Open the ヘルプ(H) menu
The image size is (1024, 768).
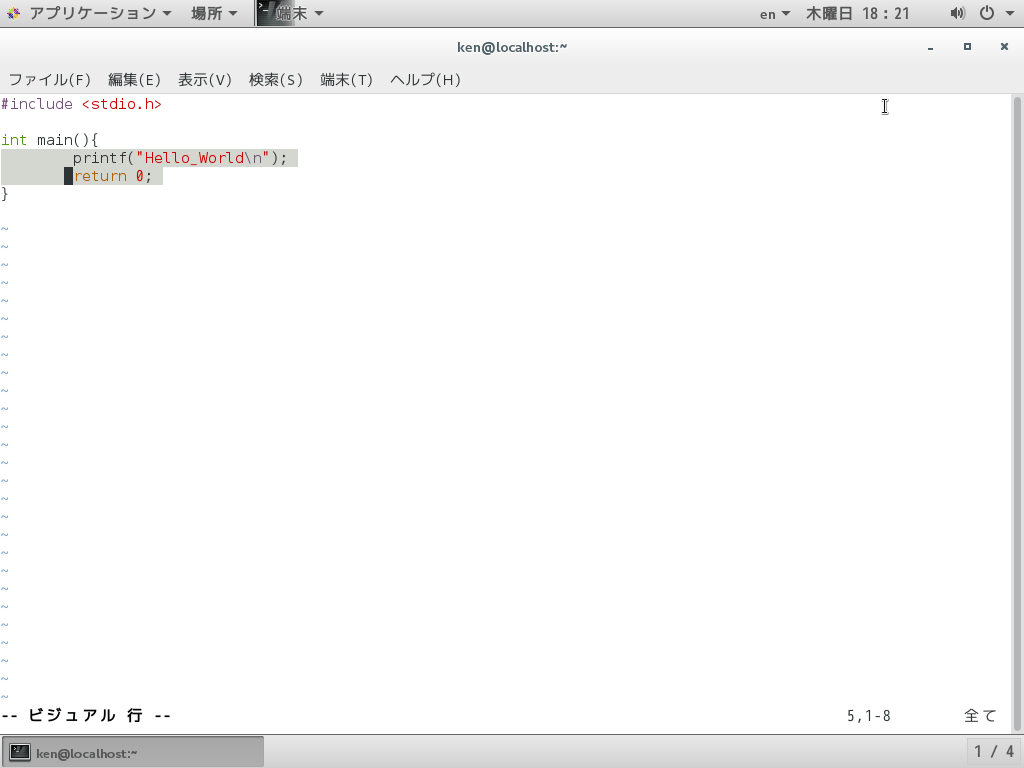click(425, 80)
